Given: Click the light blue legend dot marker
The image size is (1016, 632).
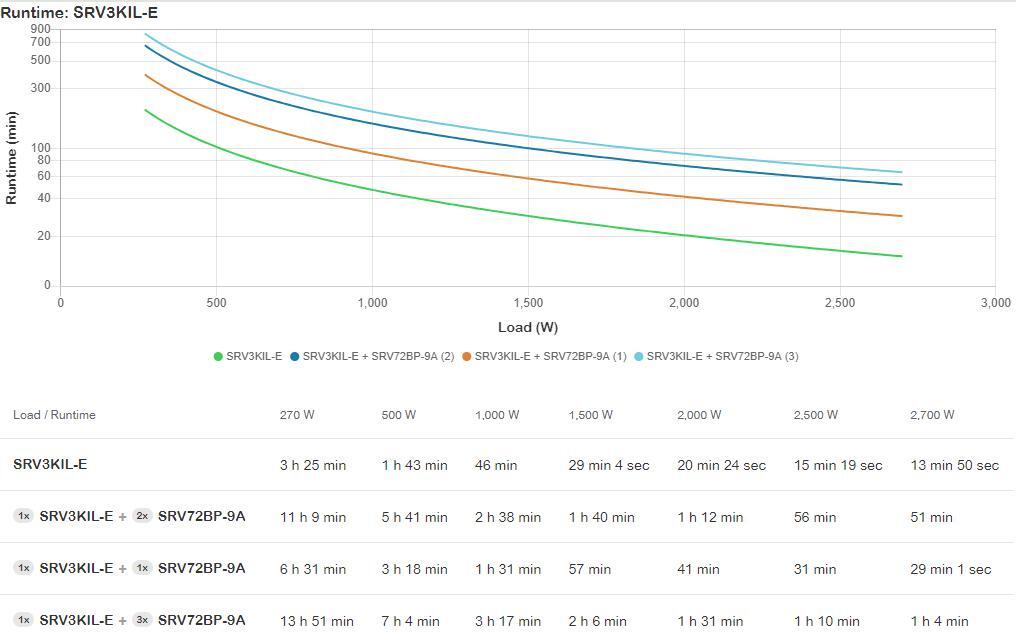Looking at the screenshot, I should coord(639,357).
